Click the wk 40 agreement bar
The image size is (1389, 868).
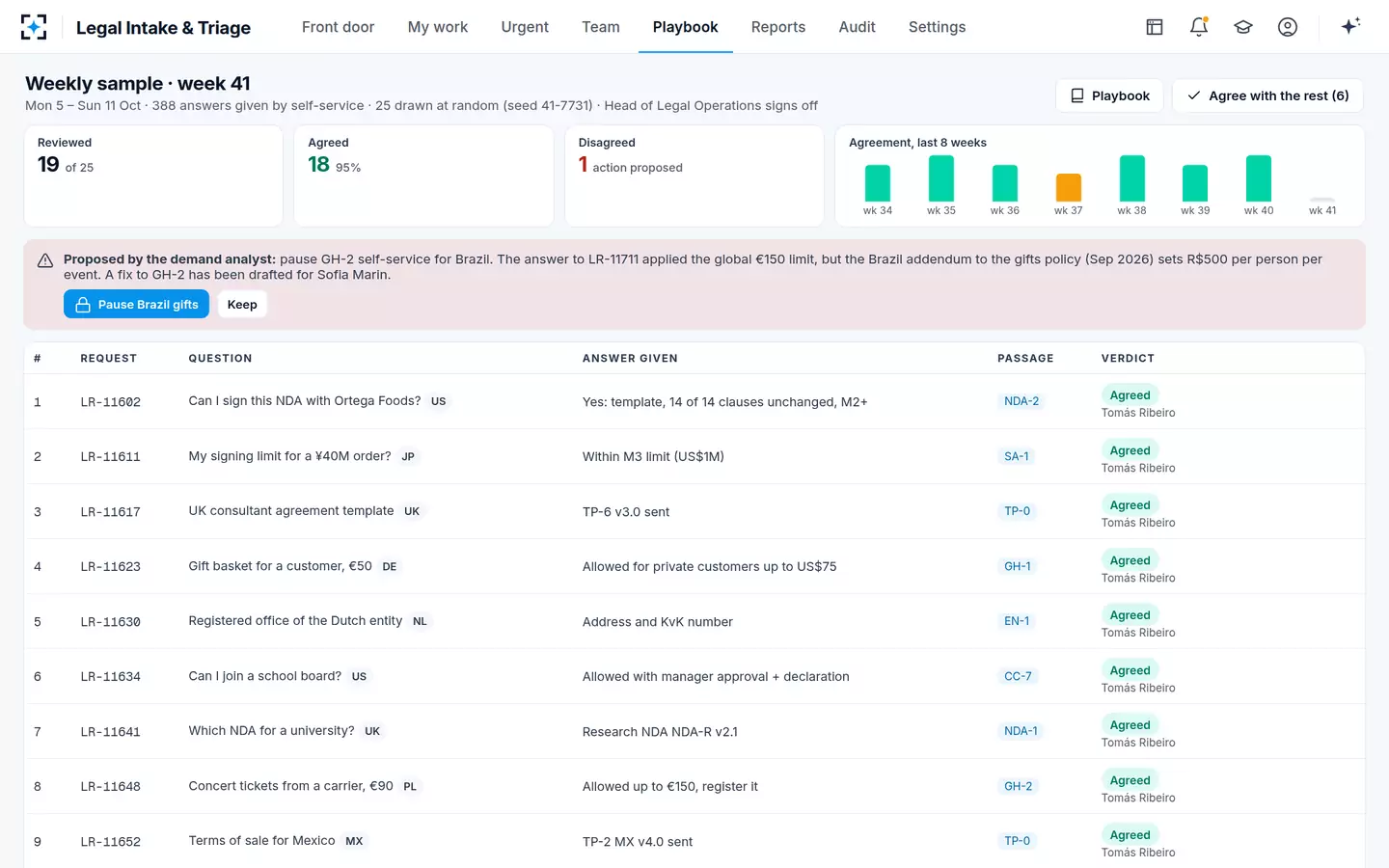tap(1259, 178)
